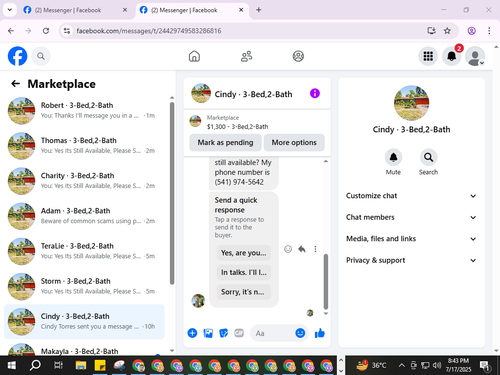
Task: Send quick response 'In talks. I'll l...'
Action: [x=244, y=272]
